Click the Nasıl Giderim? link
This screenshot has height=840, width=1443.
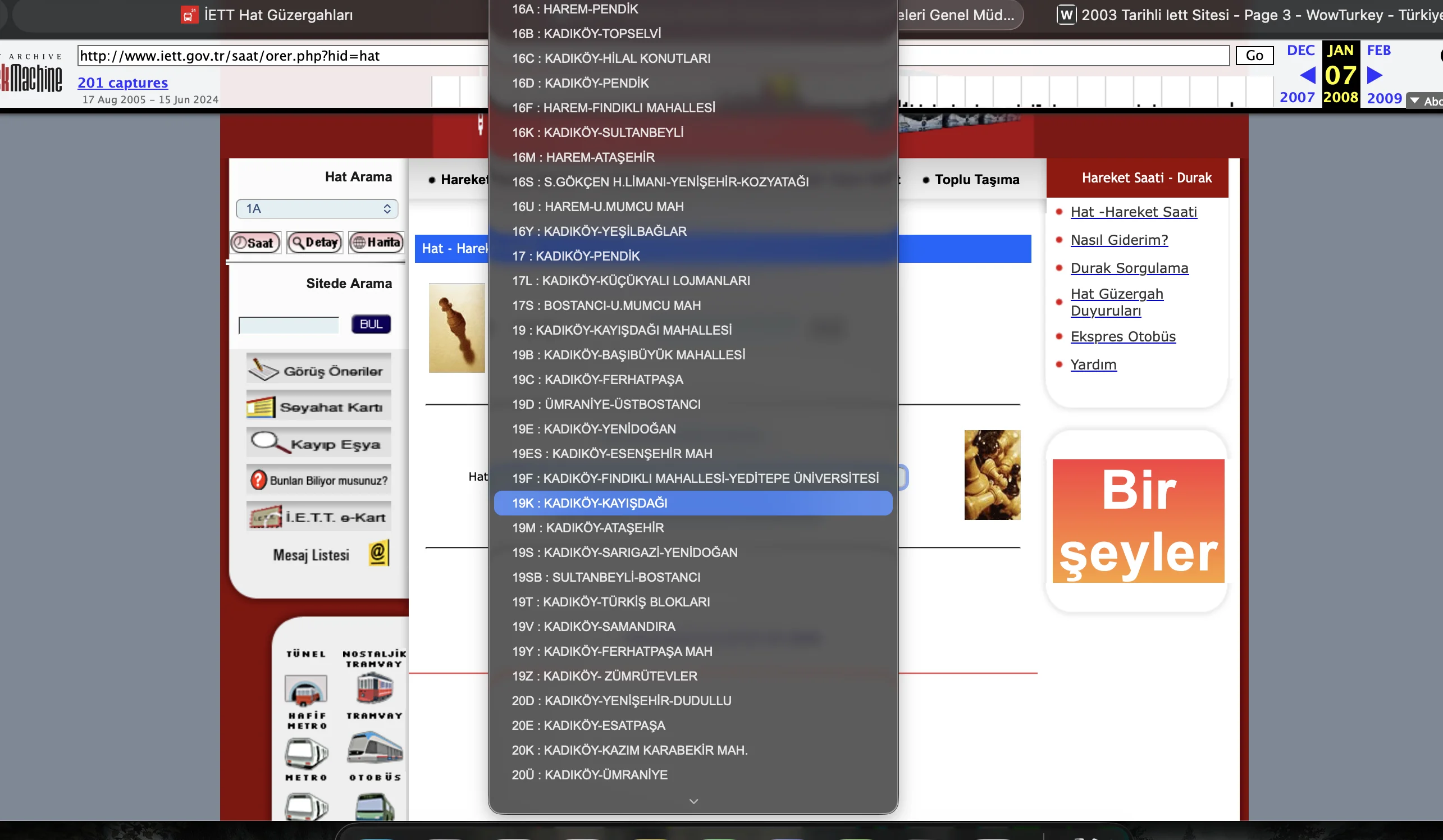pos(1119,240)
